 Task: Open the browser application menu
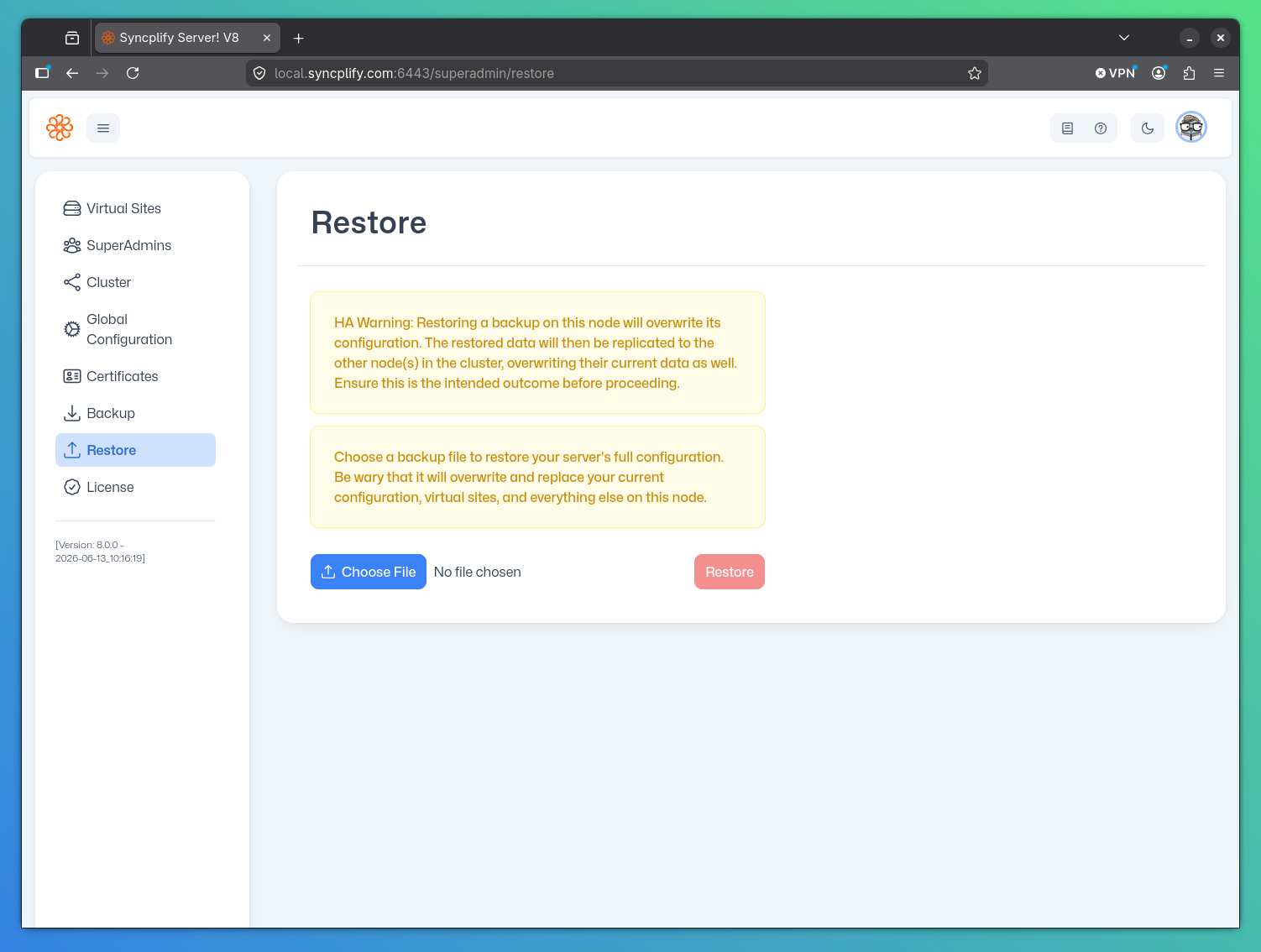click(x=1219, y=73)
